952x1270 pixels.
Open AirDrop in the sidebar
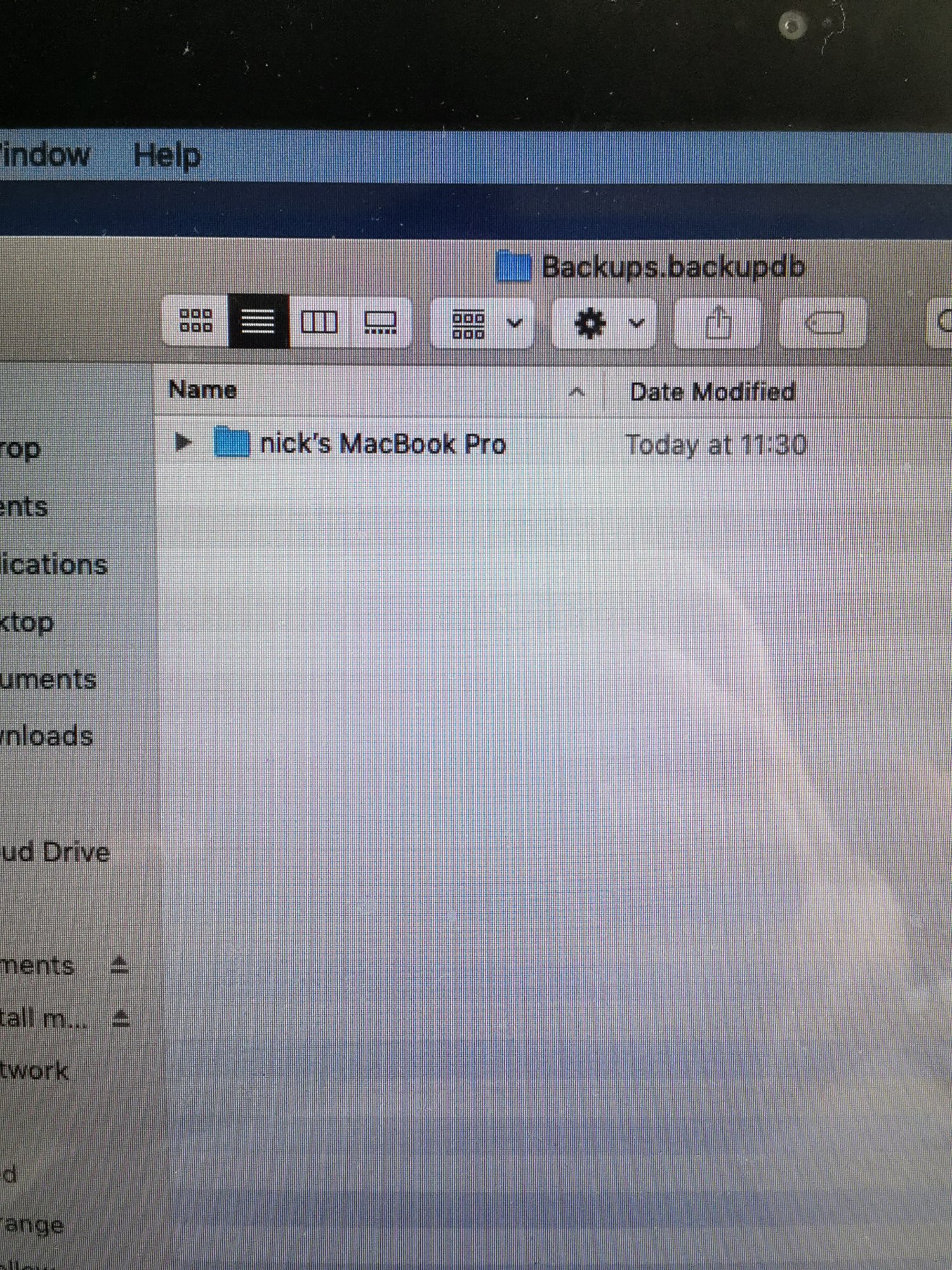[x=20, y=449]
